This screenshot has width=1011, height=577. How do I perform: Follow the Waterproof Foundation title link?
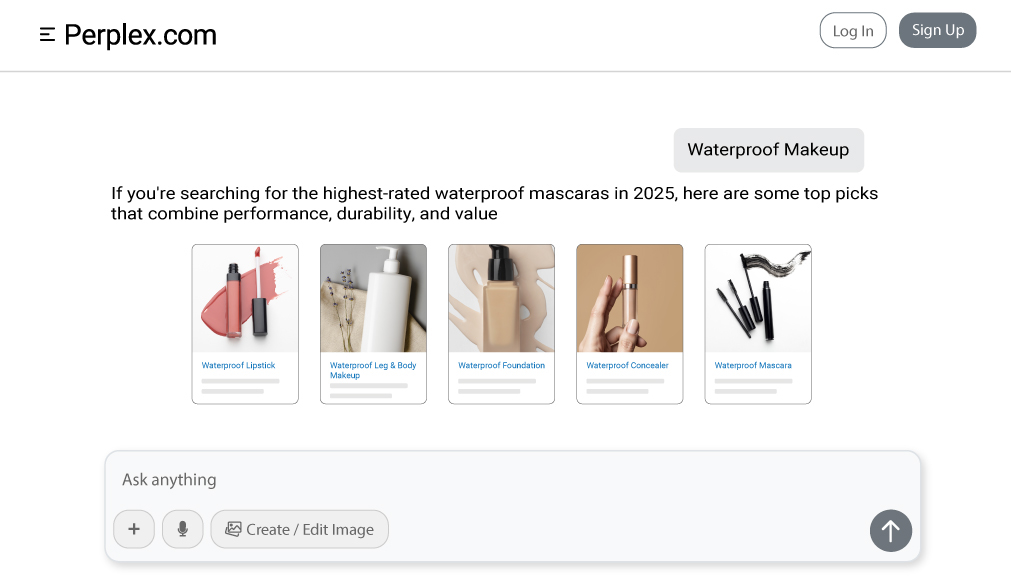(501, 366)
